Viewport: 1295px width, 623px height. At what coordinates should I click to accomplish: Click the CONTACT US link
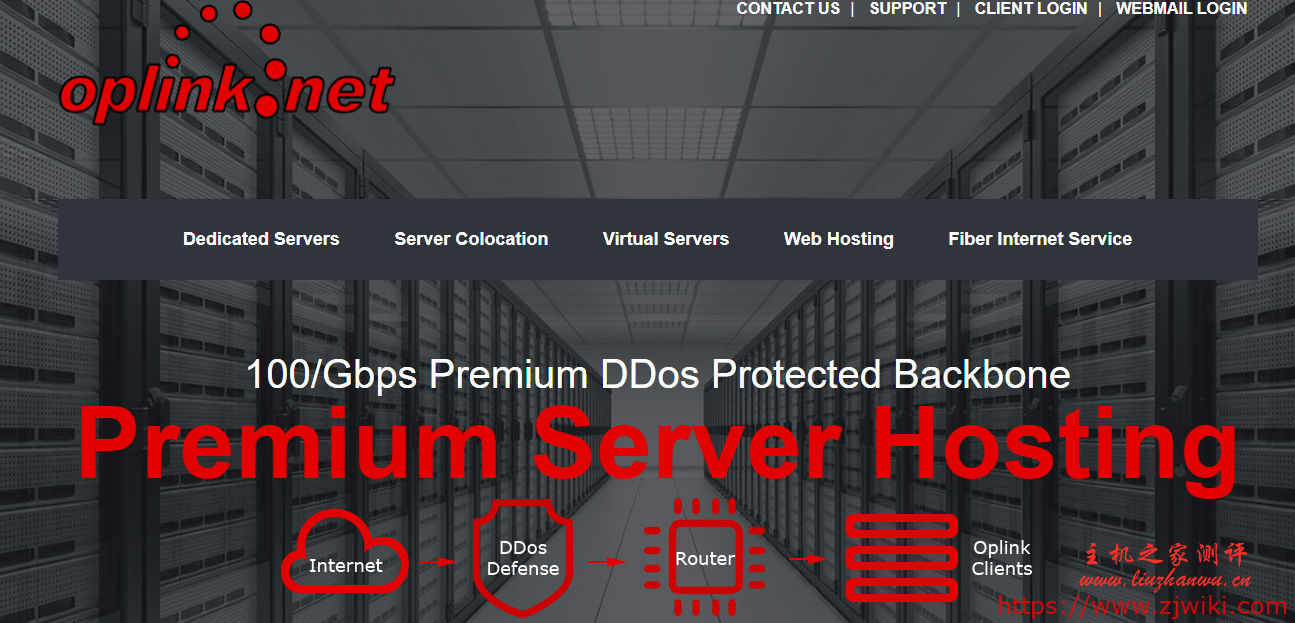[788, 9]
